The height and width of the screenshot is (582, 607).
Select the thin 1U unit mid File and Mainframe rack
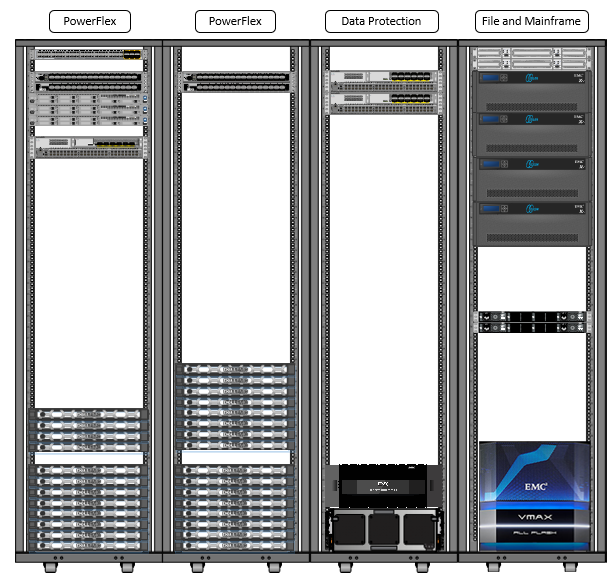point(531,320)
